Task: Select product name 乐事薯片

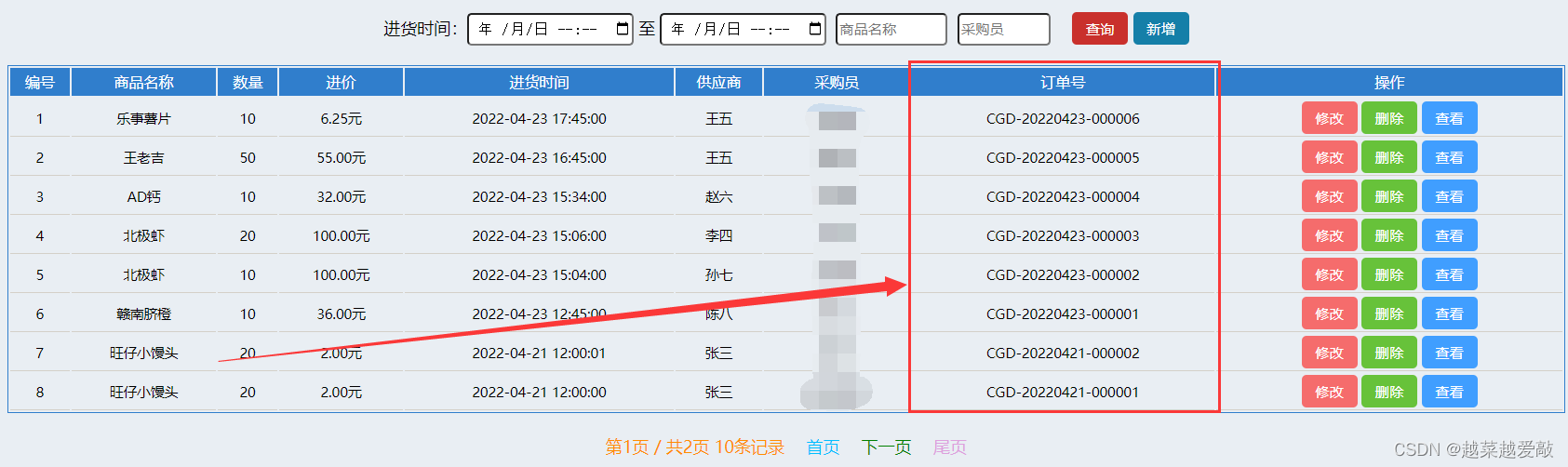Action: click(x=143, y=118)
